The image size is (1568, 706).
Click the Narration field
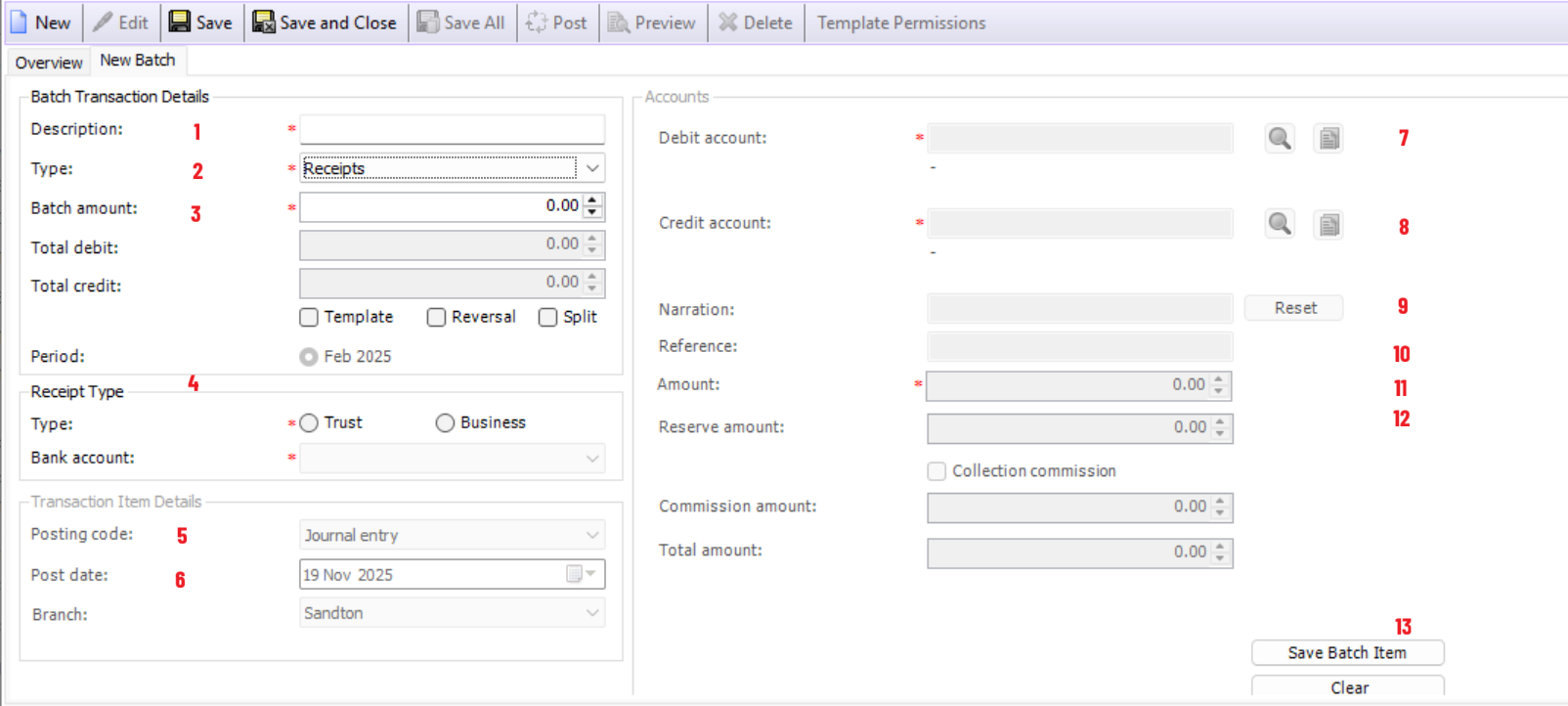[x=1079, y=309]
